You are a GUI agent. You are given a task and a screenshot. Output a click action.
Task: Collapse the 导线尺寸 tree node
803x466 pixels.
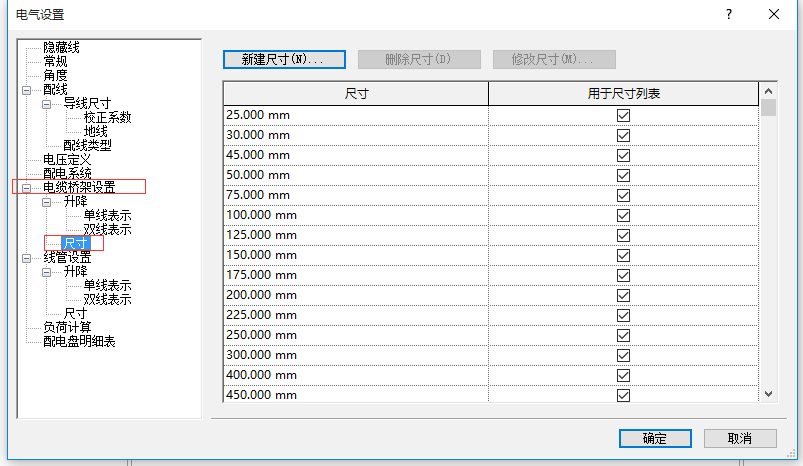47,104
